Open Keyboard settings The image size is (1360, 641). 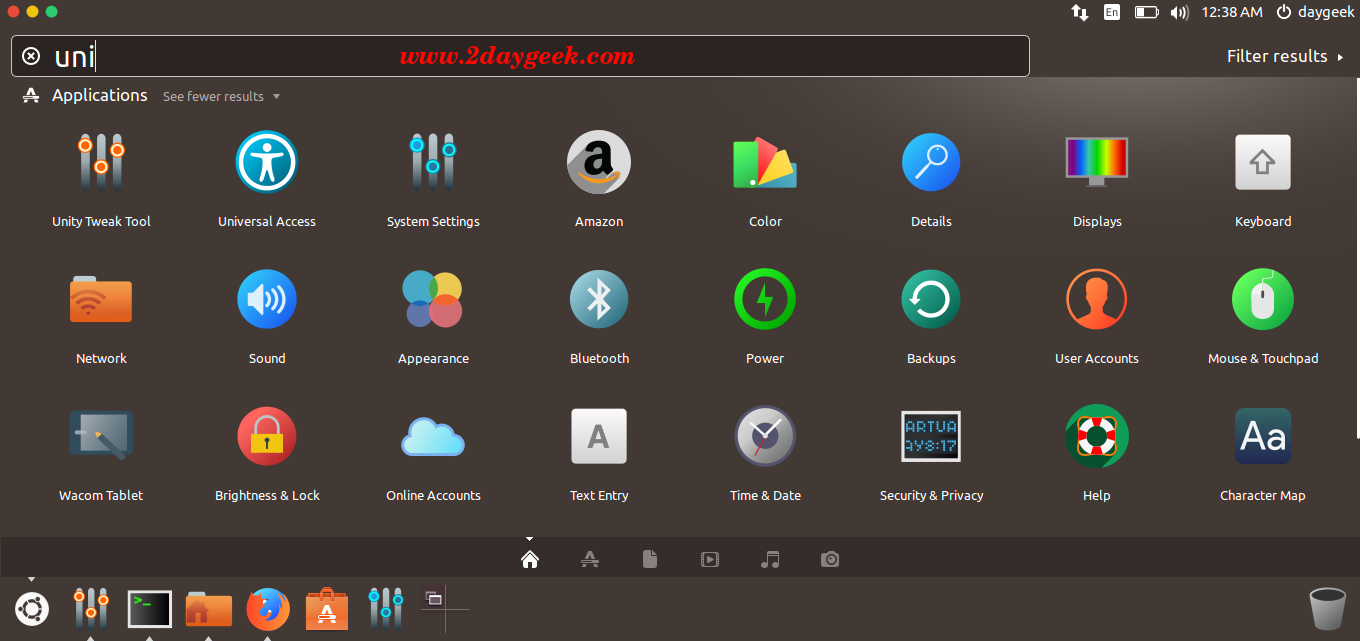[1263, 162]
